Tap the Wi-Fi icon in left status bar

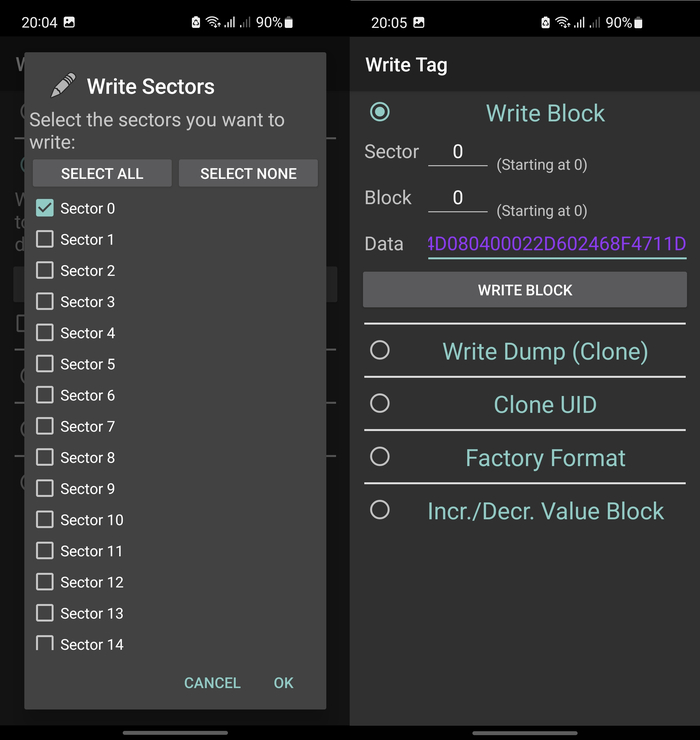(x=213, y=22)
